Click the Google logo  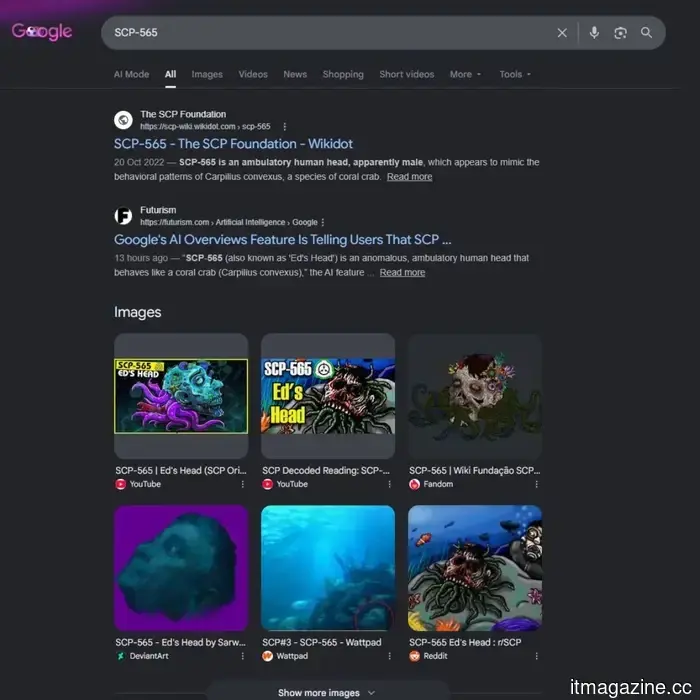tap(42, 32)
